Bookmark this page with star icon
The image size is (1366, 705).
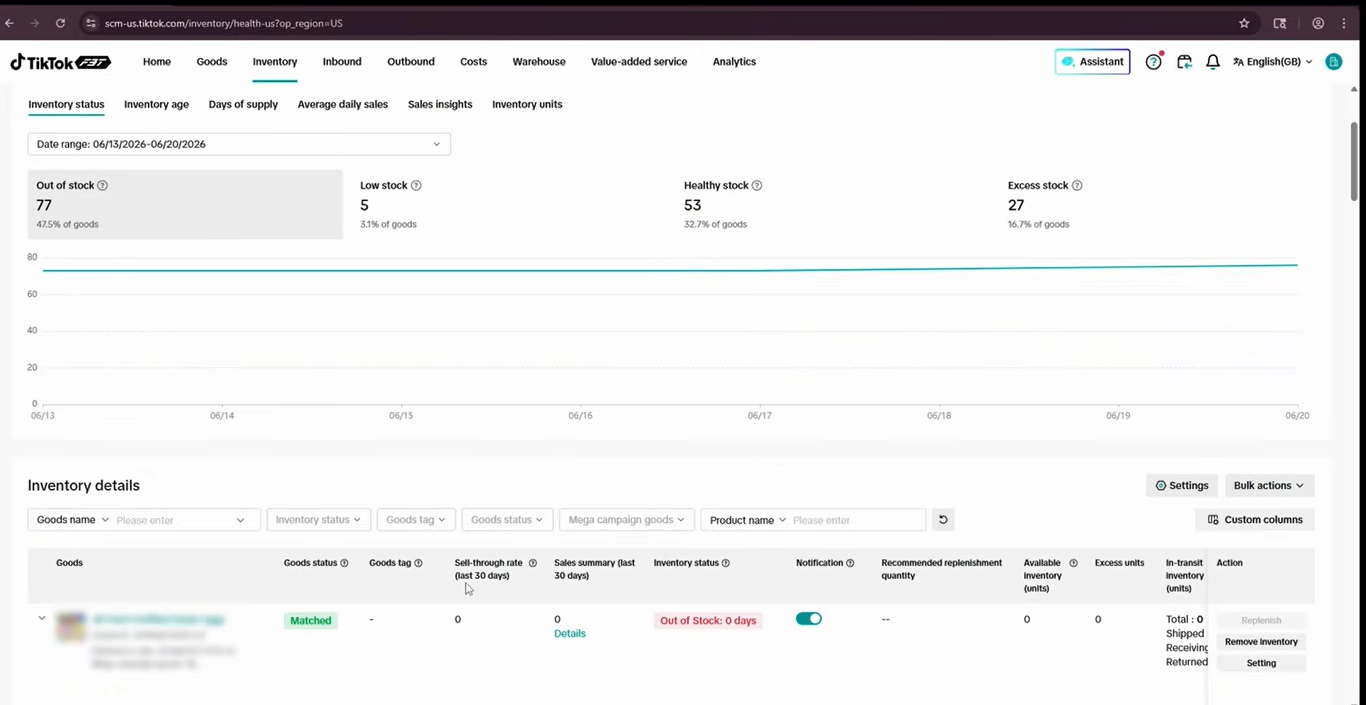1244,23
